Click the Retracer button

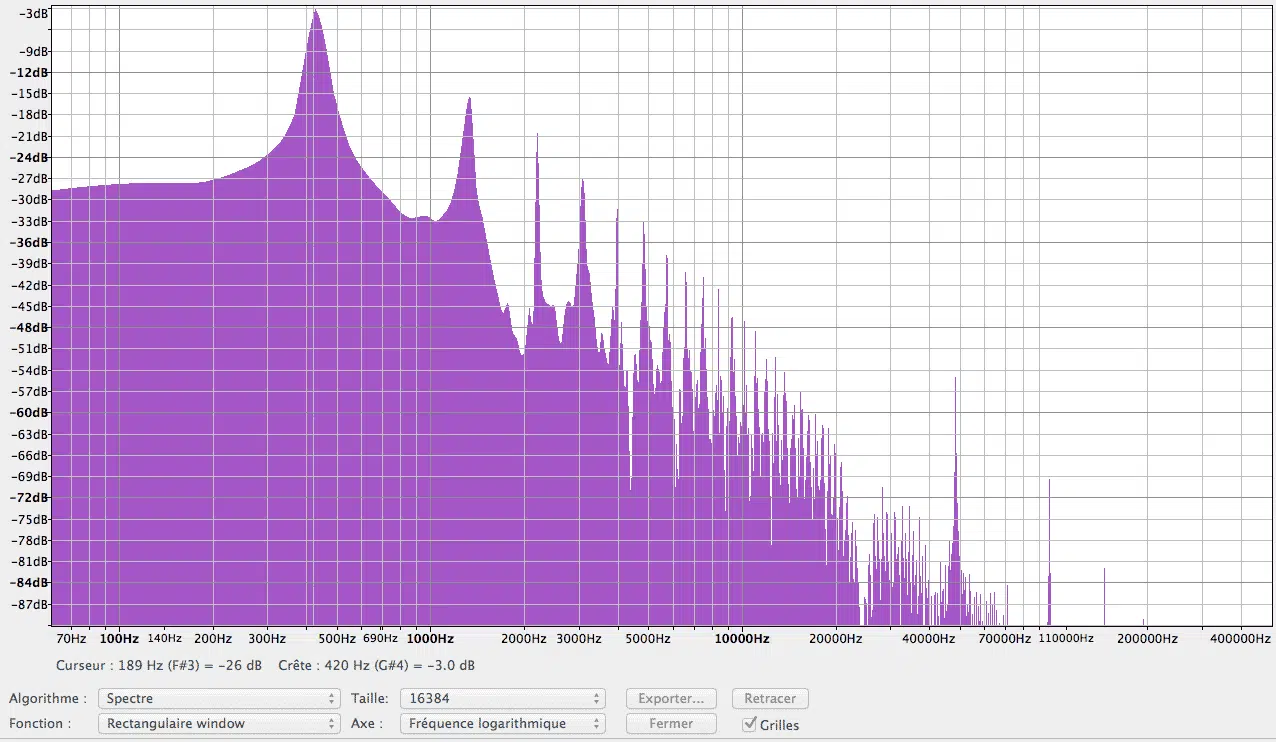(770, 698)
